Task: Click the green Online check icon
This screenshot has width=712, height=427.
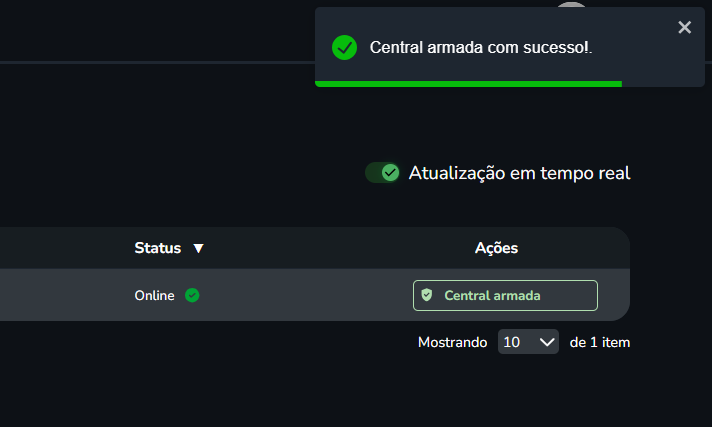Action: point(192,295)
